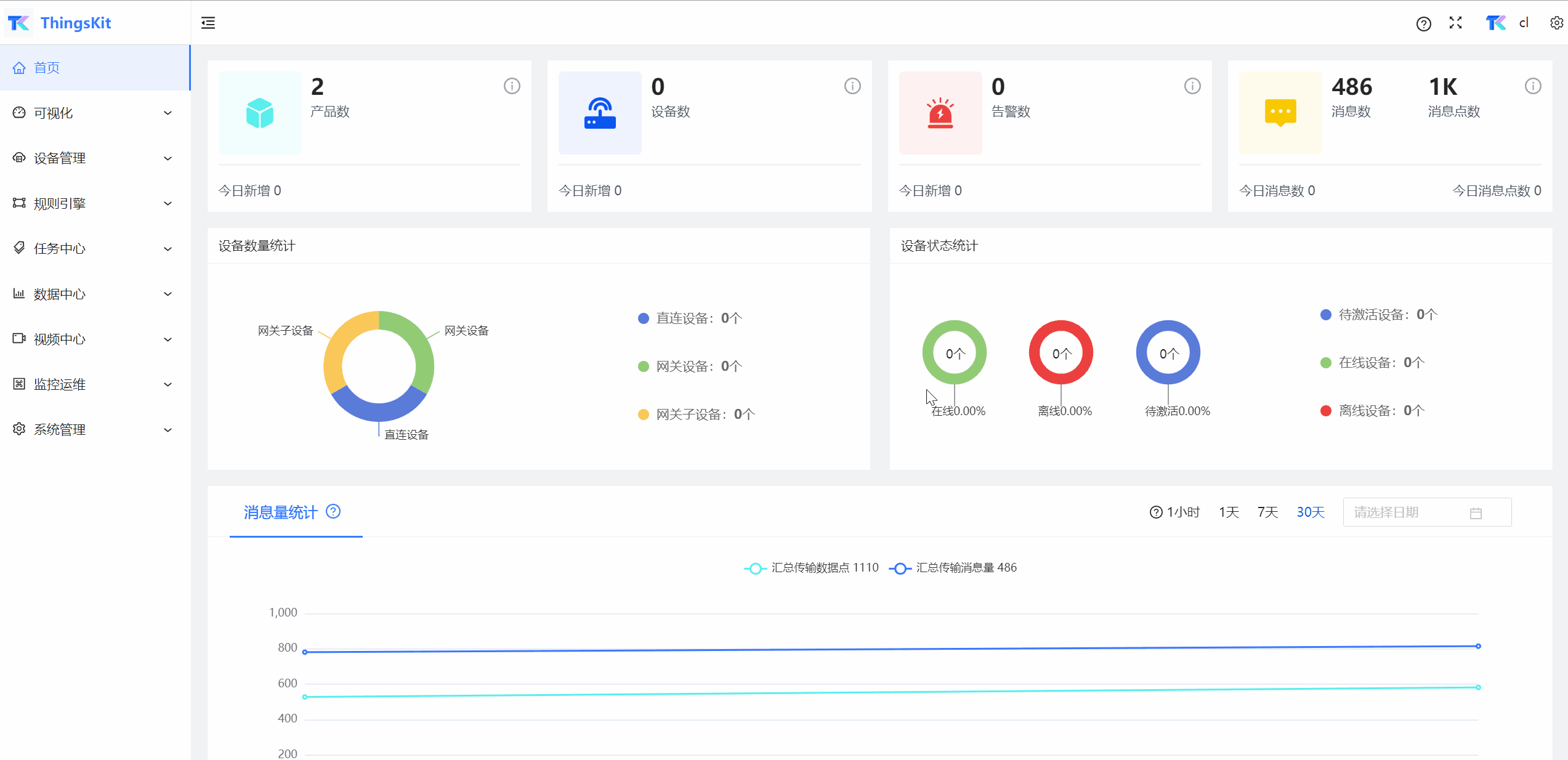This screenshot has height=760, width=1568.
Task: Click info icon on 设备数 card
Action: pos(852,86)
